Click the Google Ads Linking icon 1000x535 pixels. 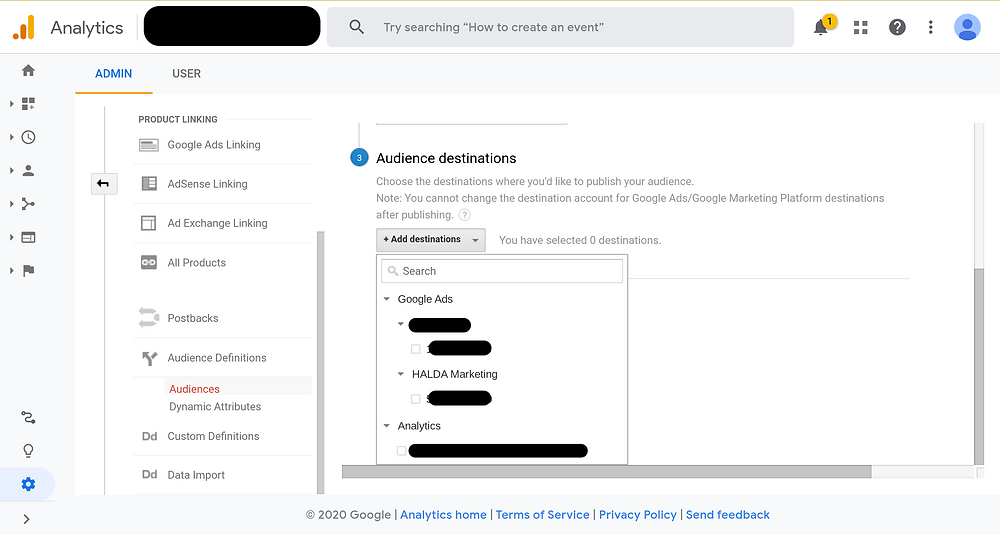click(149, 145)
